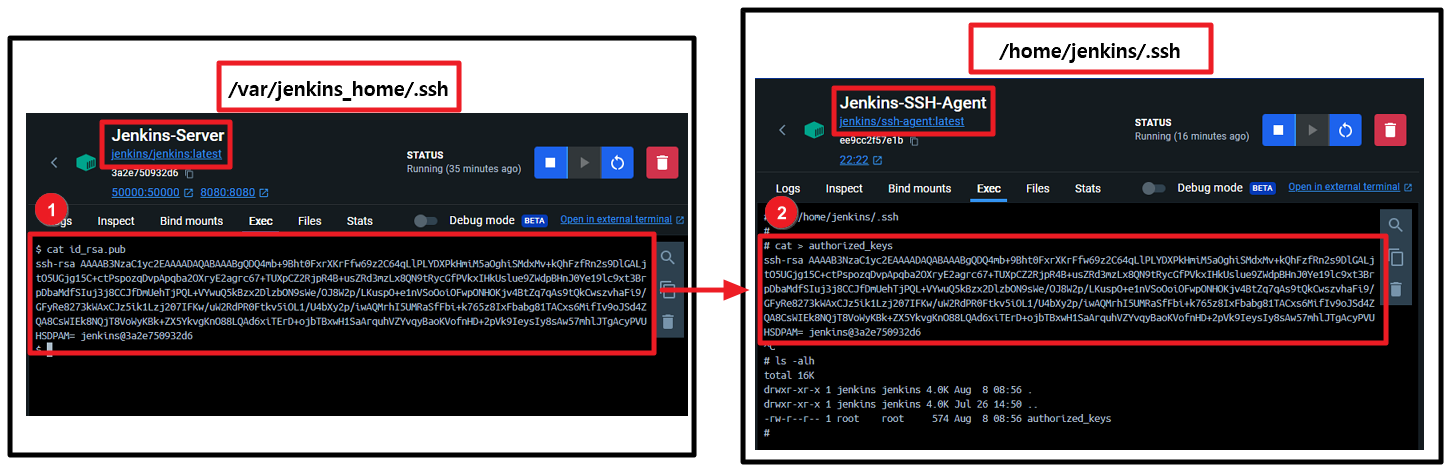Open Files tab of Jenkins-Server

point(310,221)
